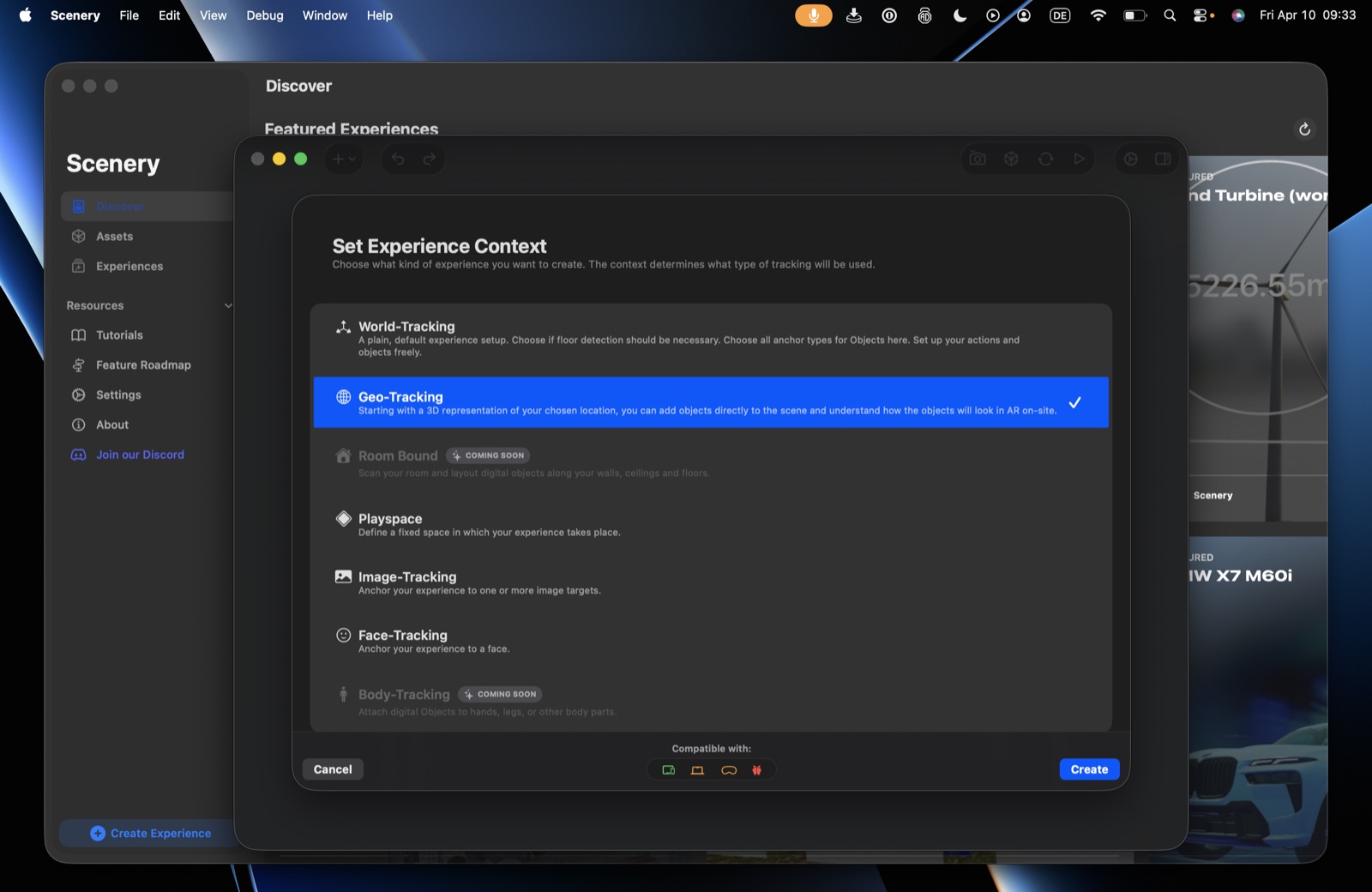This screenshot has height=892, width=1372.
Task: Select the Image-Tracking context option
Action: pos(711,583)
